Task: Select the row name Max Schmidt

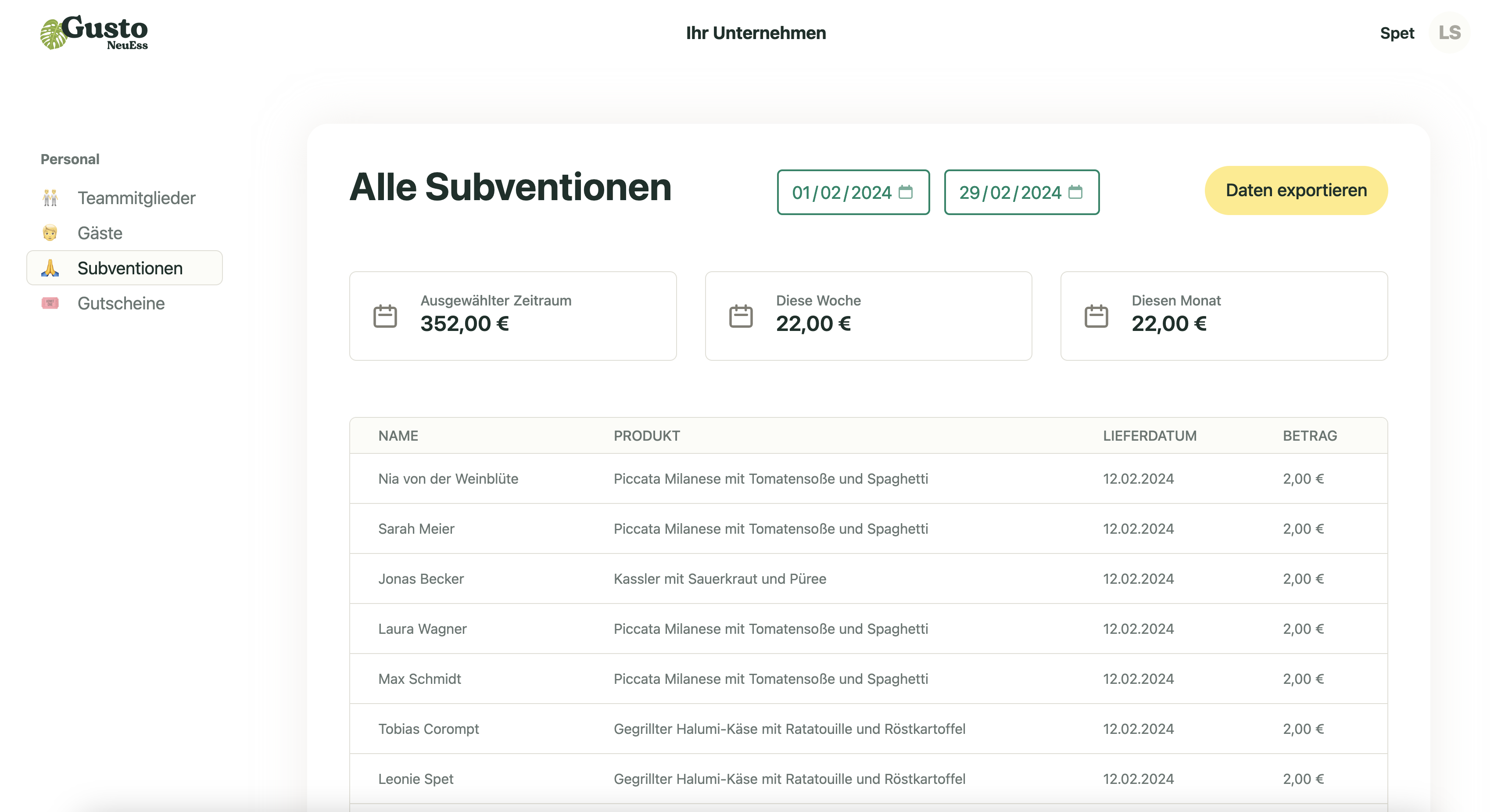Action: click(x=419, y=679)
